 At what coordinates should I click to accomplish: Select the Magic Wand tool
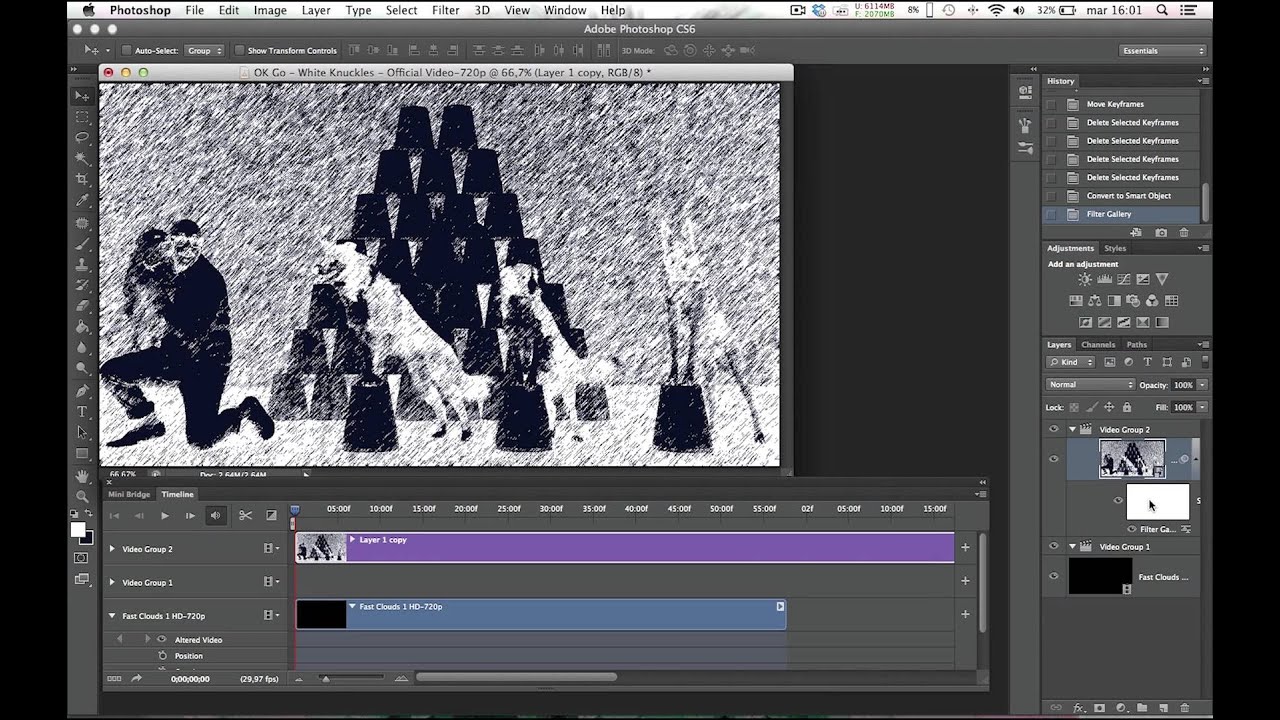[82, 158]
